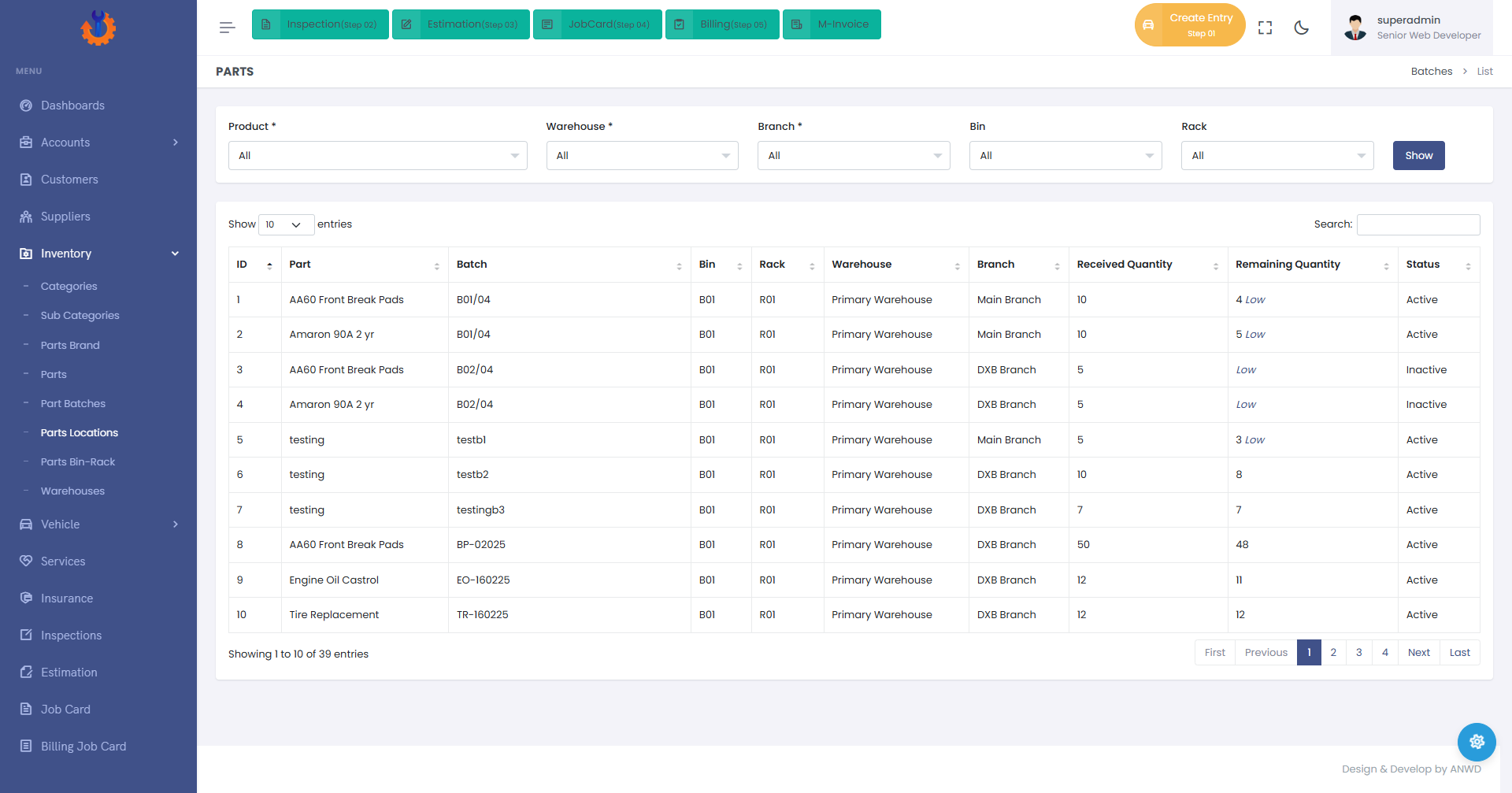Open the Bin filter dropdown
The height and width of the screenshot is (793, 1512).
(1065, 156)
